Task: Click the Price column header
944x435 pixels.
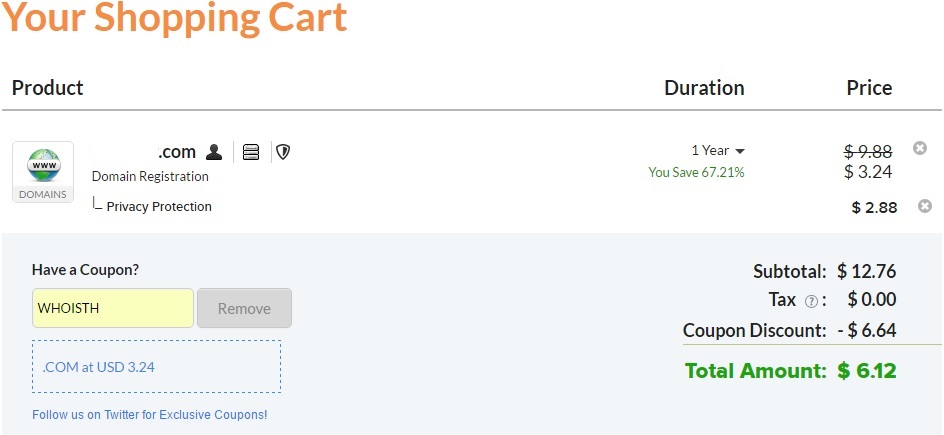Action: (869, 88)
